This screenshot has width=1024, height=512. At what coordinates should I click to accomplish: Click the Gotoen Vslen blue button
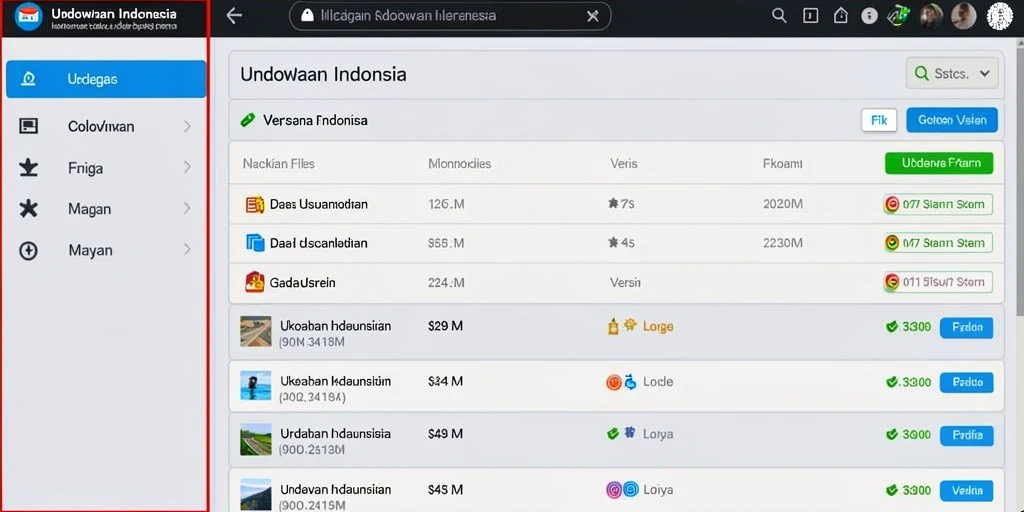[x=952, y=120]
